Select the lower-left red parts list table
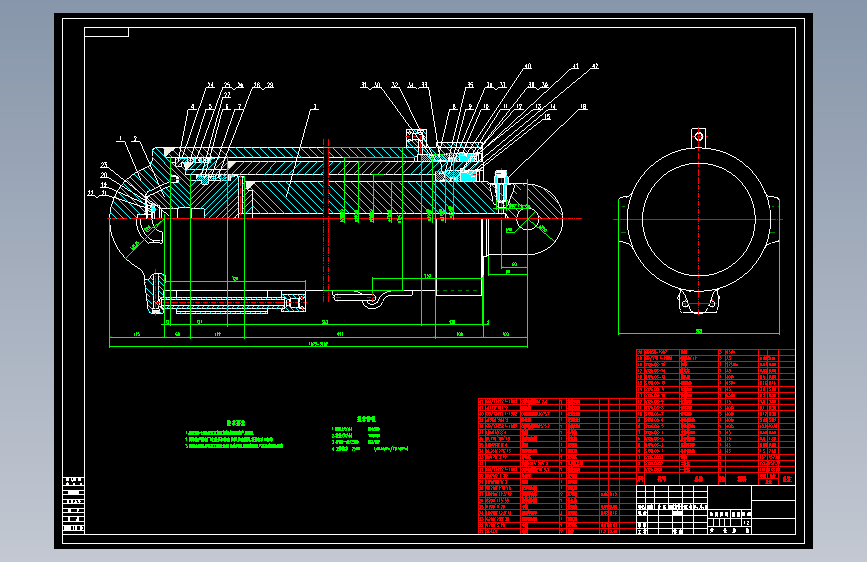Viewport: 867px width, 562px height. 557,466
